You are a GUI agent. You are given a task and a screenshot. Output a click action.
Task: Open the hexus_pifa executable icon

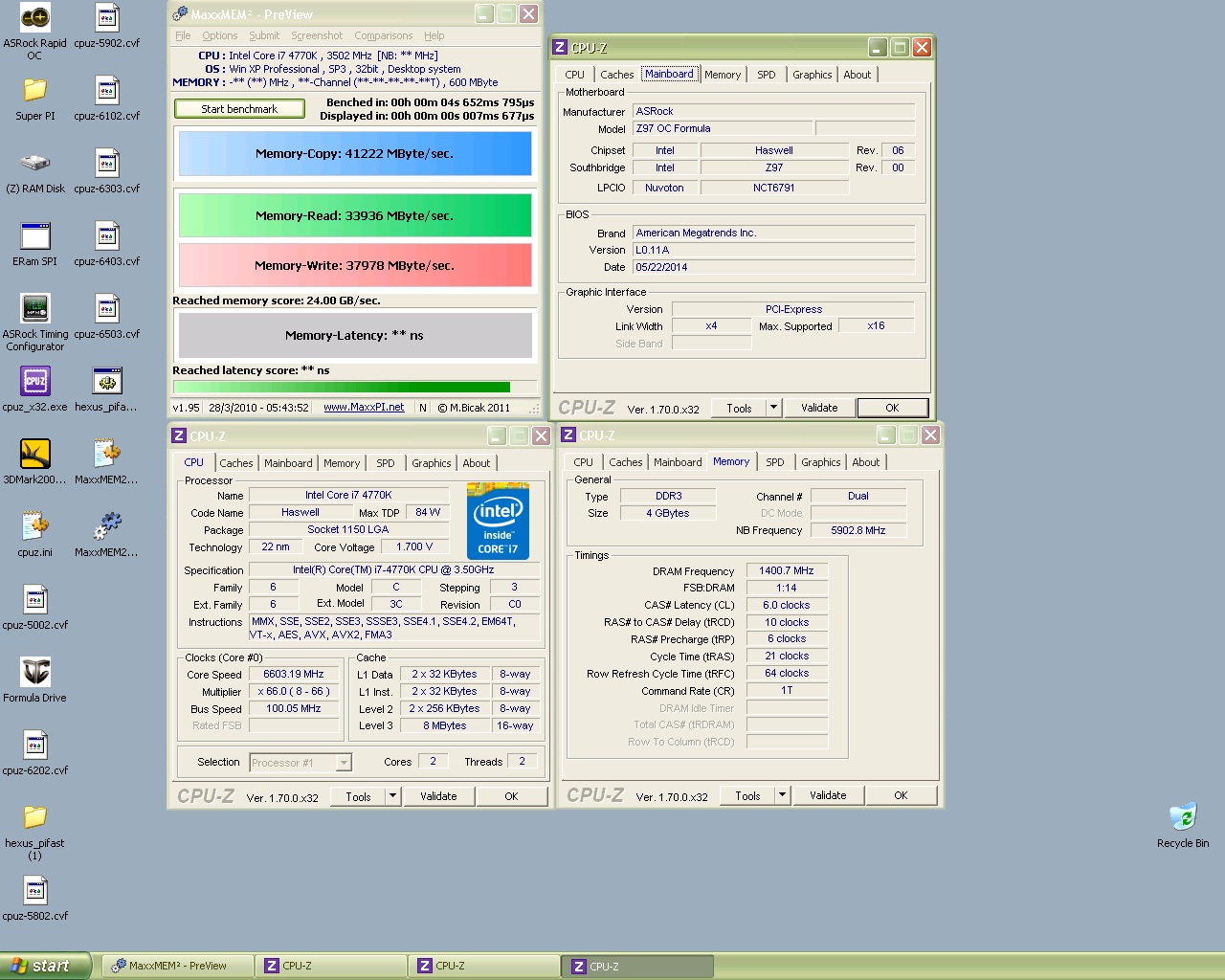[x=107, y=381]
